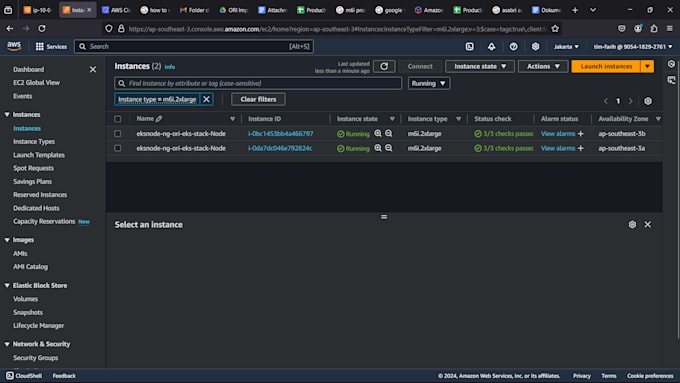
Task: Open the console settings gear in the top bar
Action: coord(536,46)
